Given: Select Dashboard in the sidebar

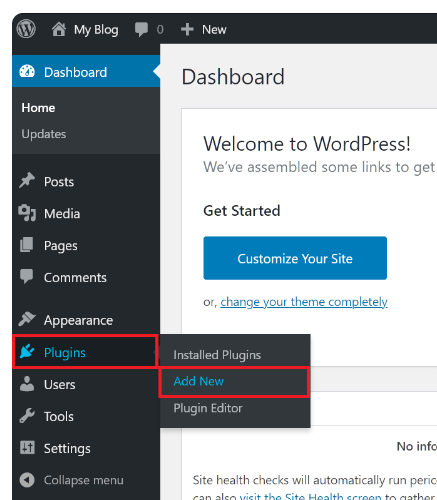Looking at the screenshot, I should pos(86,72).
